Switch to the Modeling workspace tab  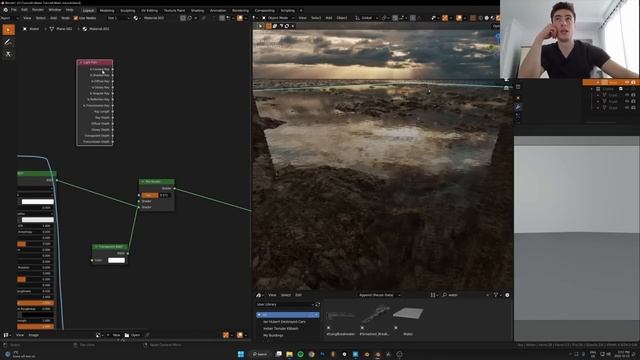(x=107, y=10)
